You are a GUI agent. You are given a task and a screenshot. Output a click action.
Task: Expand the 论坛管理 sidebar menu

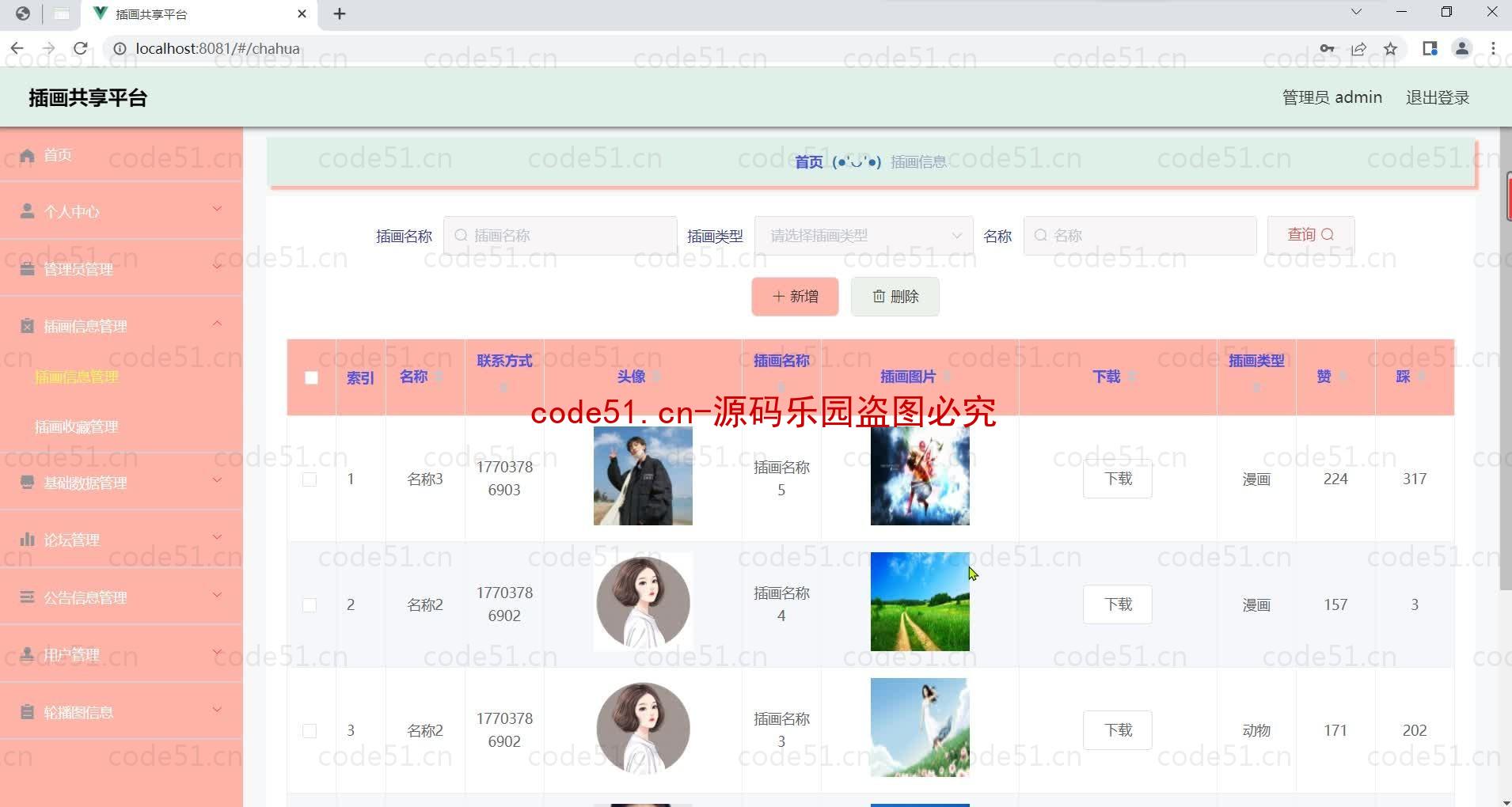click(217, 537)
